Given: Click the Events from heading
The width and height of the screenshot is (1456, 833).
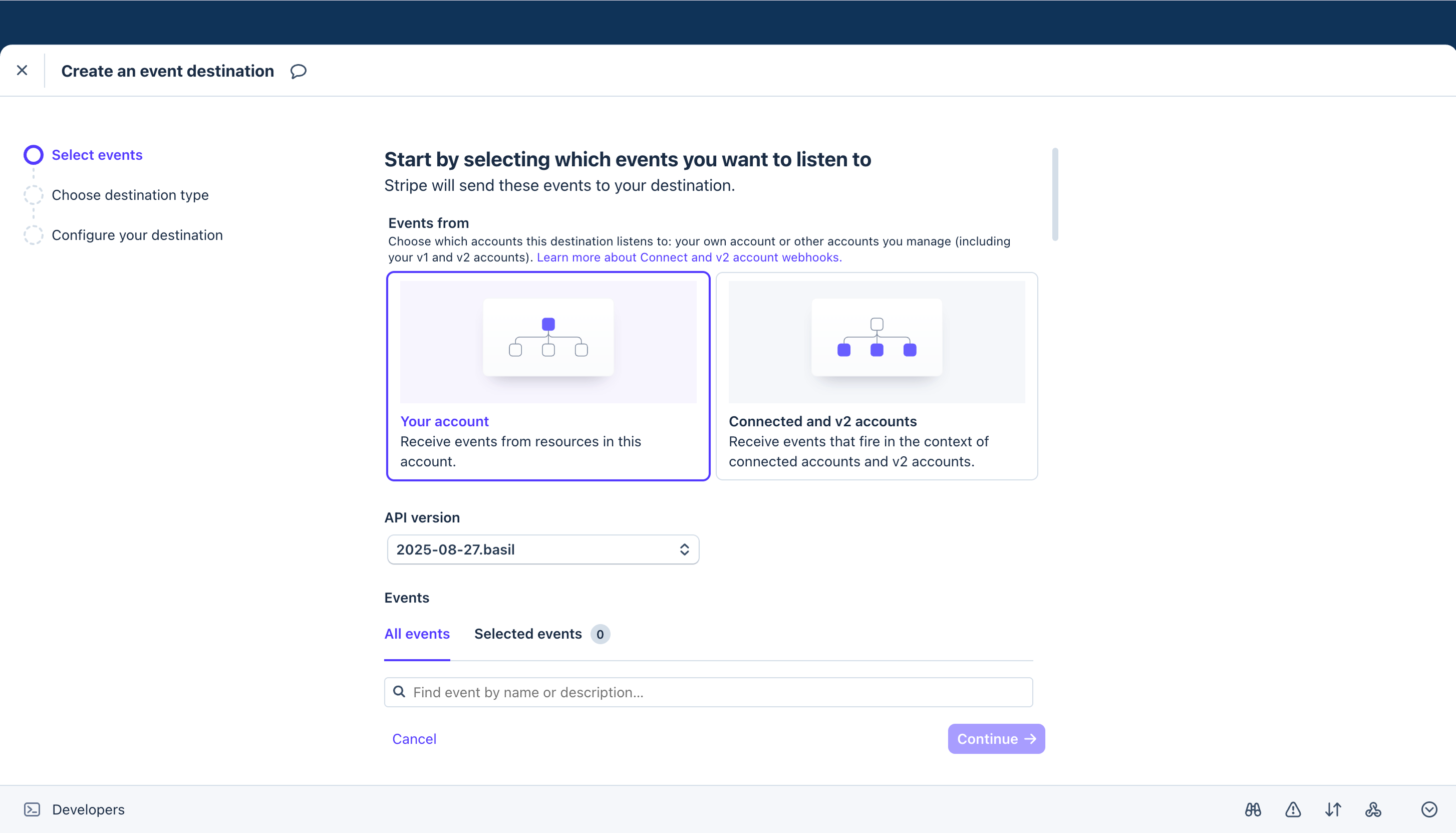Looking at the screenshot, I should click(x=428, y=222).
